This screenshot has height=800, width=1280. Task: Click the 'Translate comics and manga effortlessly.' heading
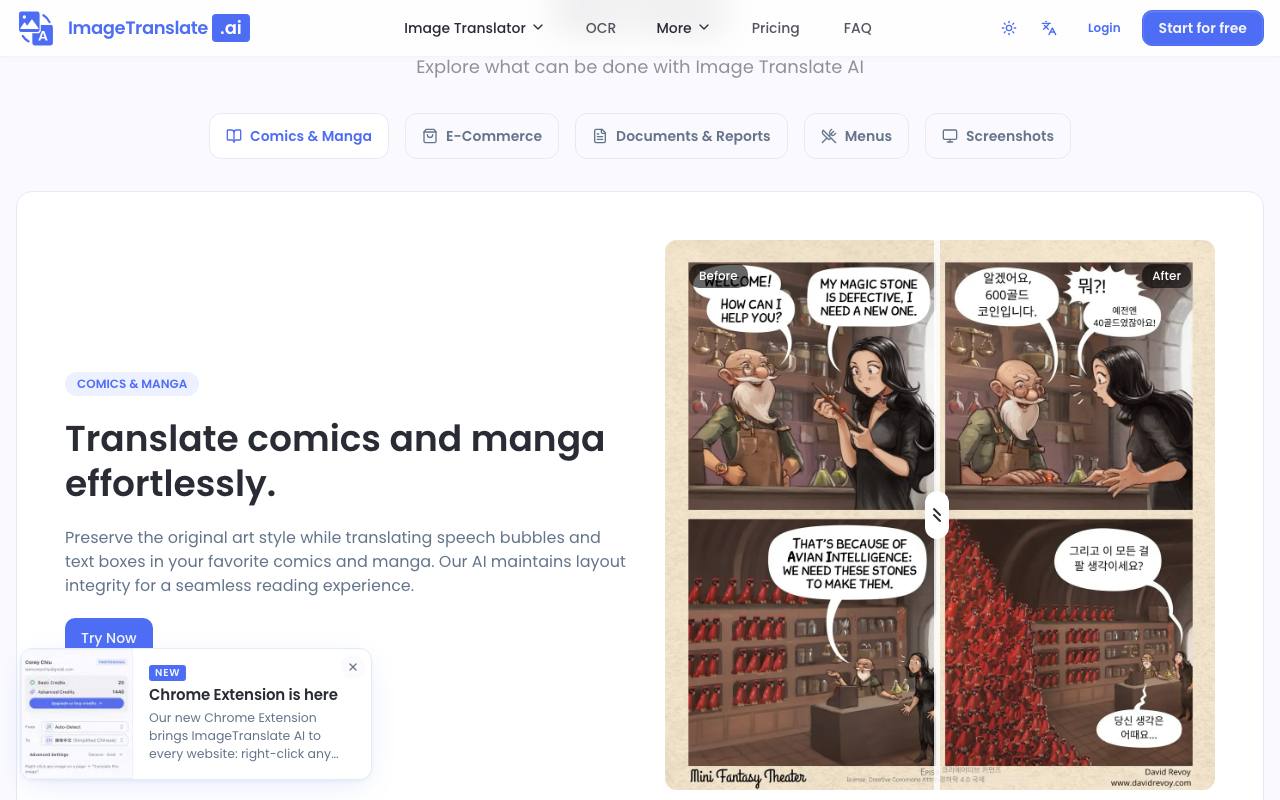coord(335,461)
